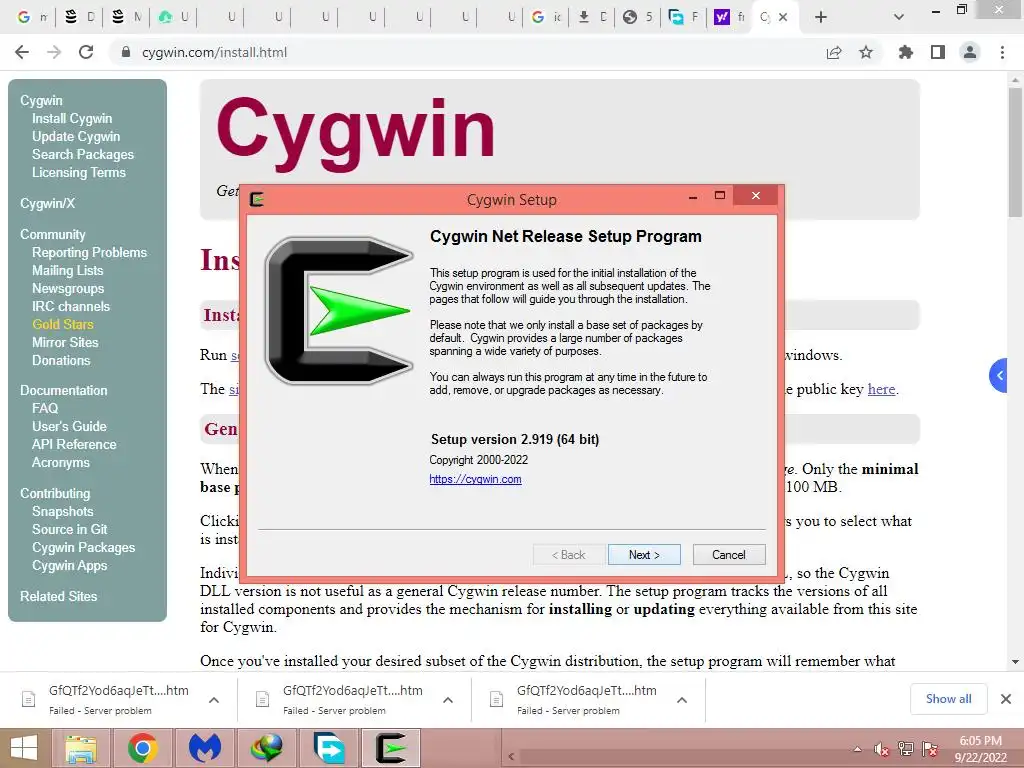The width and height of the screenshot is (1024, 768).
Task: Open File Explorer from taskbar
Action: point(81,748)
